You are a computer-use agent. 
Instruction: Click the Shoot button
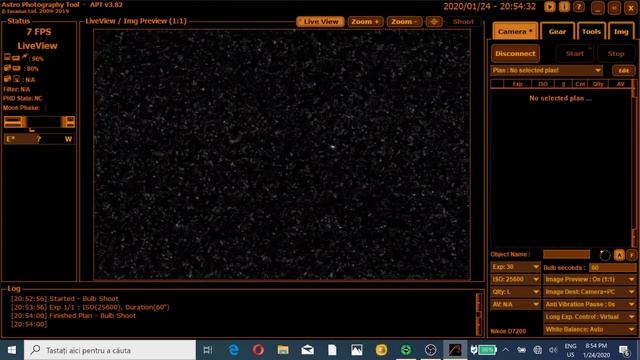point(463,22)
